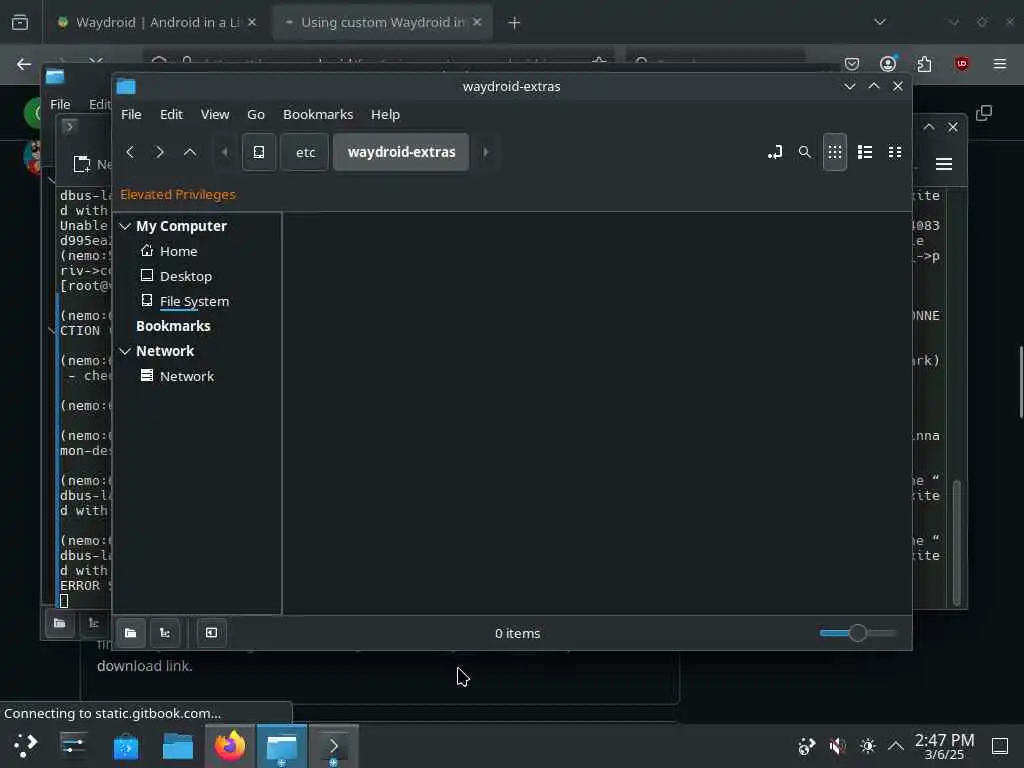Viewport: 1024px width, 768px height.
Task: Switch to icon view
Action: coord(835,152)
